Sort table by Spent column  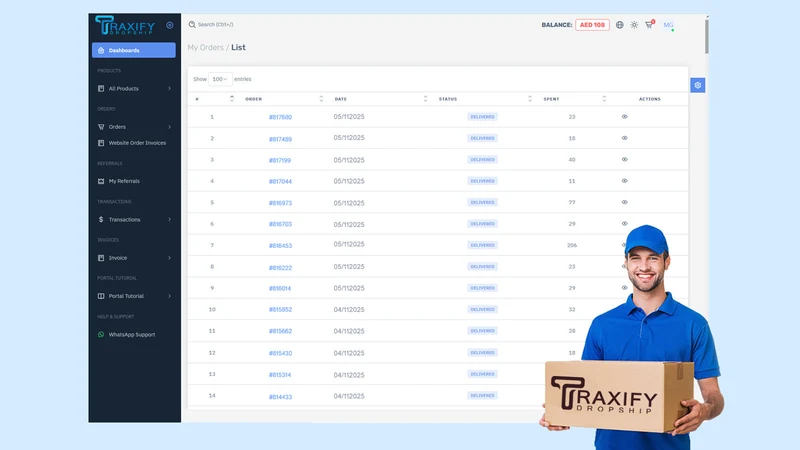point(604,98)
